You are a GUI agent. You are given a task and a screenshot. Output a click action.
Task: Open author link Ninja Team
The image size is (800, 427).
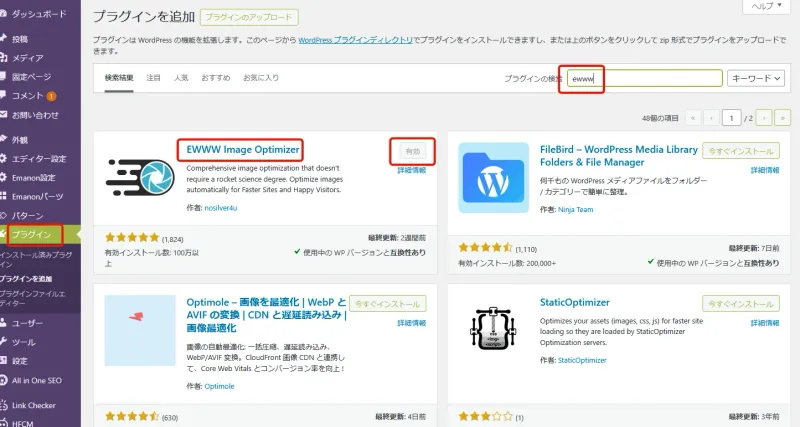[576, 210]
